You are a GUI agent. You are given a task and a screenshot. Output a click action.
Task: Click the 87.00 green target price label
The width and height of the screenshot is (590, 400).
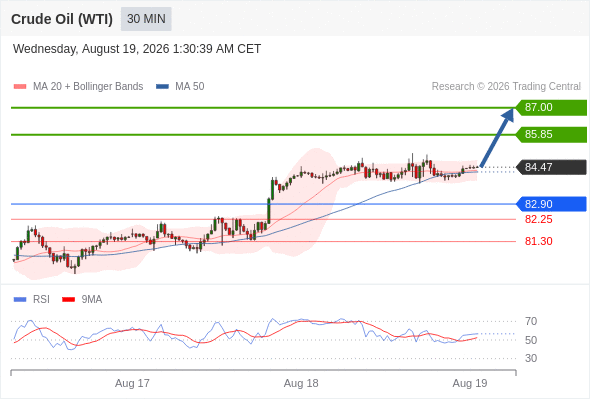coord(551,108)
